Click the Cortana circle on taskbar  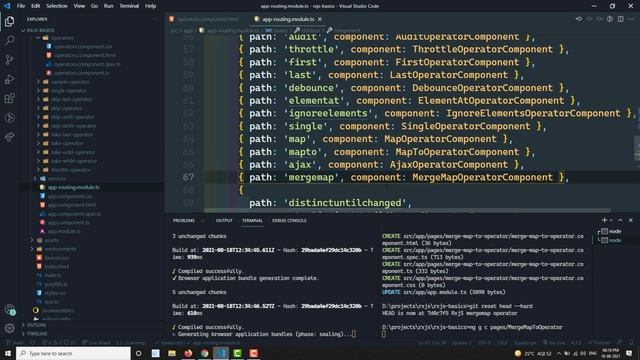click(138, 353)
